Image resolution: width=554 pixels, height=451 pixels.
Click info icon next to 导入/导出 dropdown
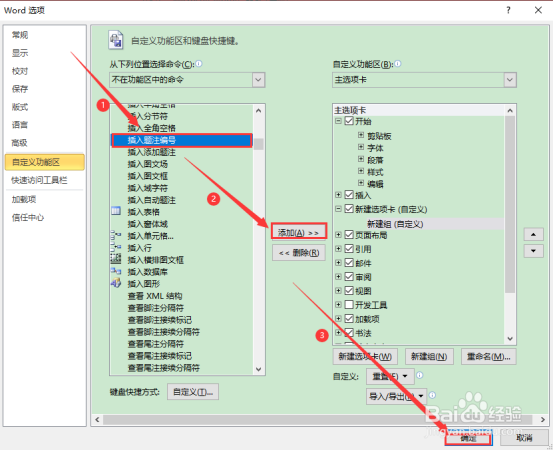[432, 395]
